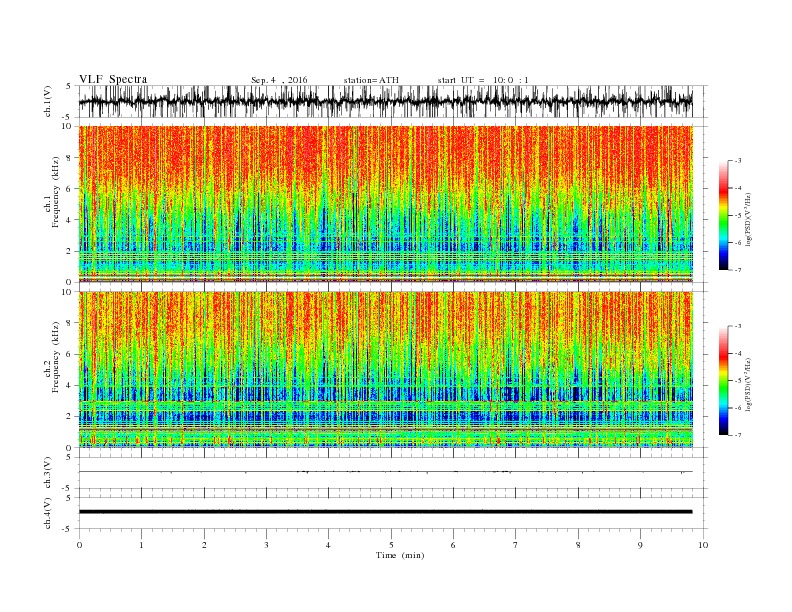Click time axis tick label '1'
792x612 pixels.
tap(141, 545)
